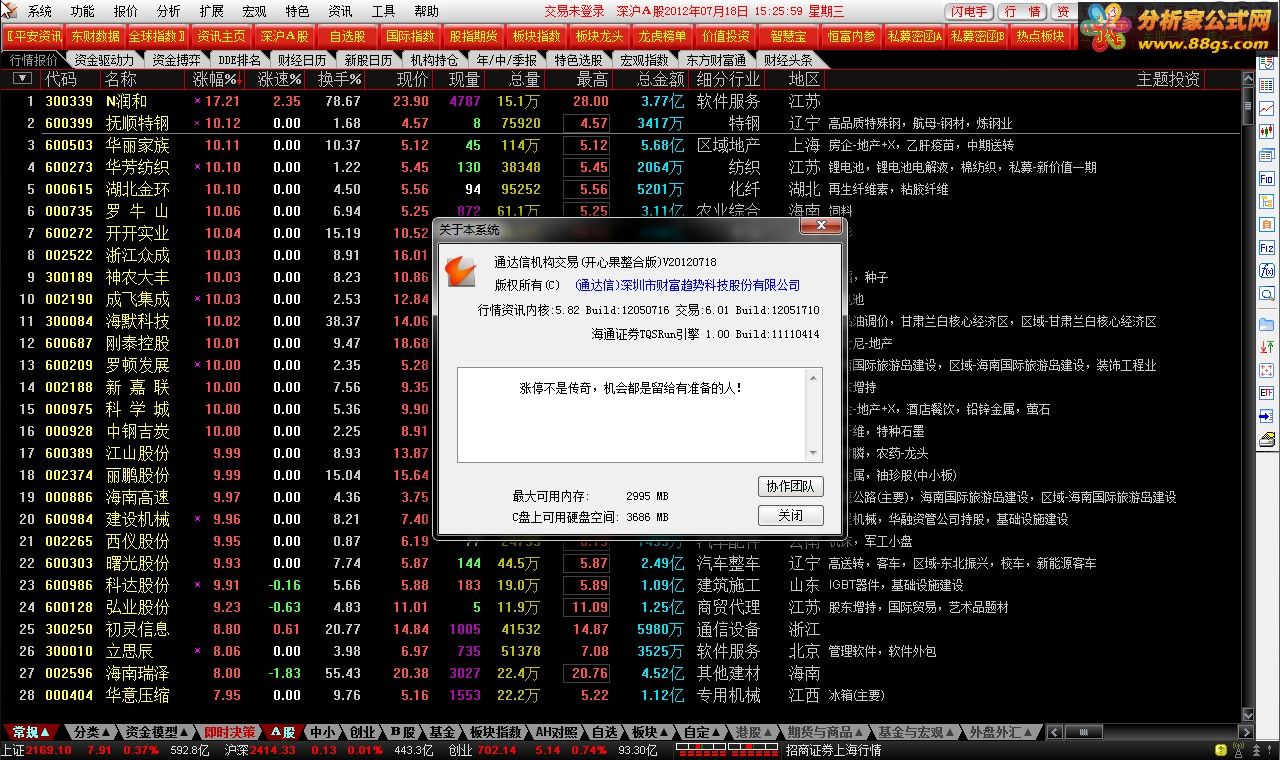
Task: Open the 帮助 menu
Action: (x=426, y=11)
